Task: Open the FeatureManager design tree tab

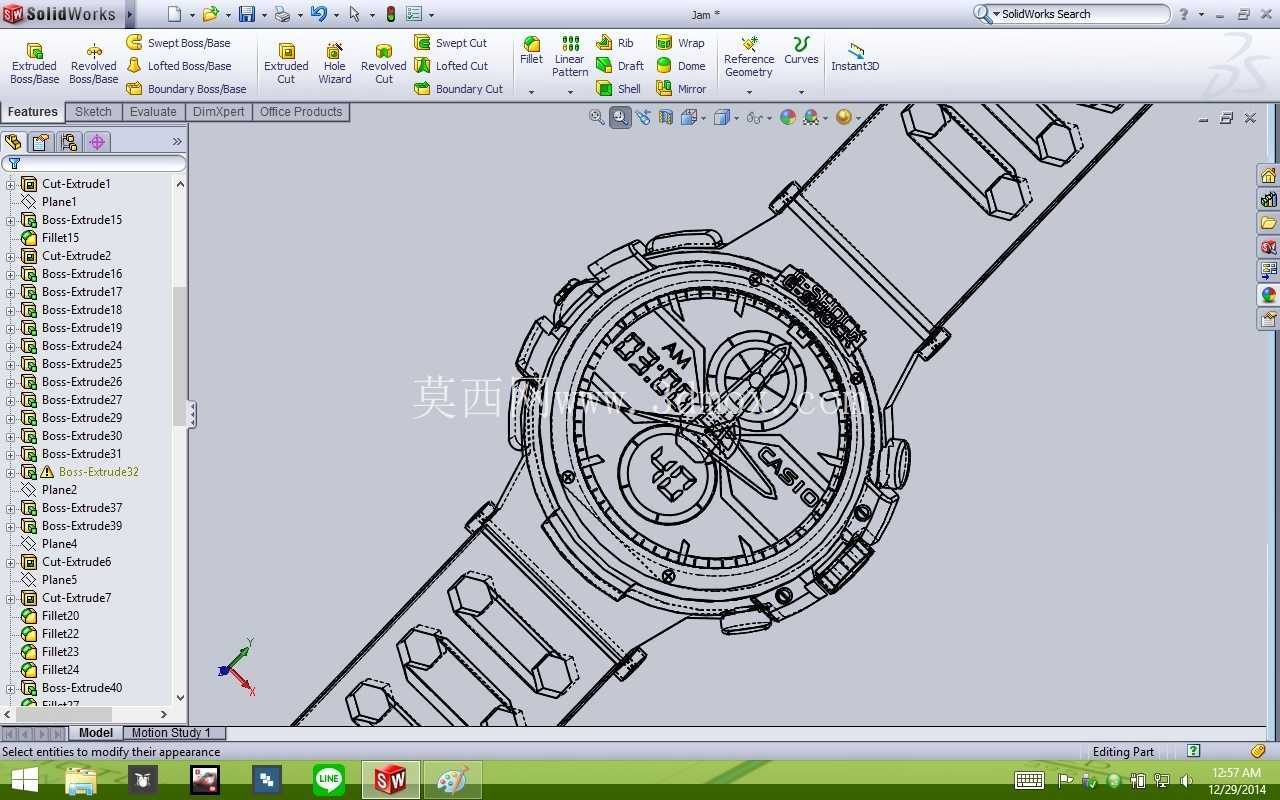Action: coord(14,142)
